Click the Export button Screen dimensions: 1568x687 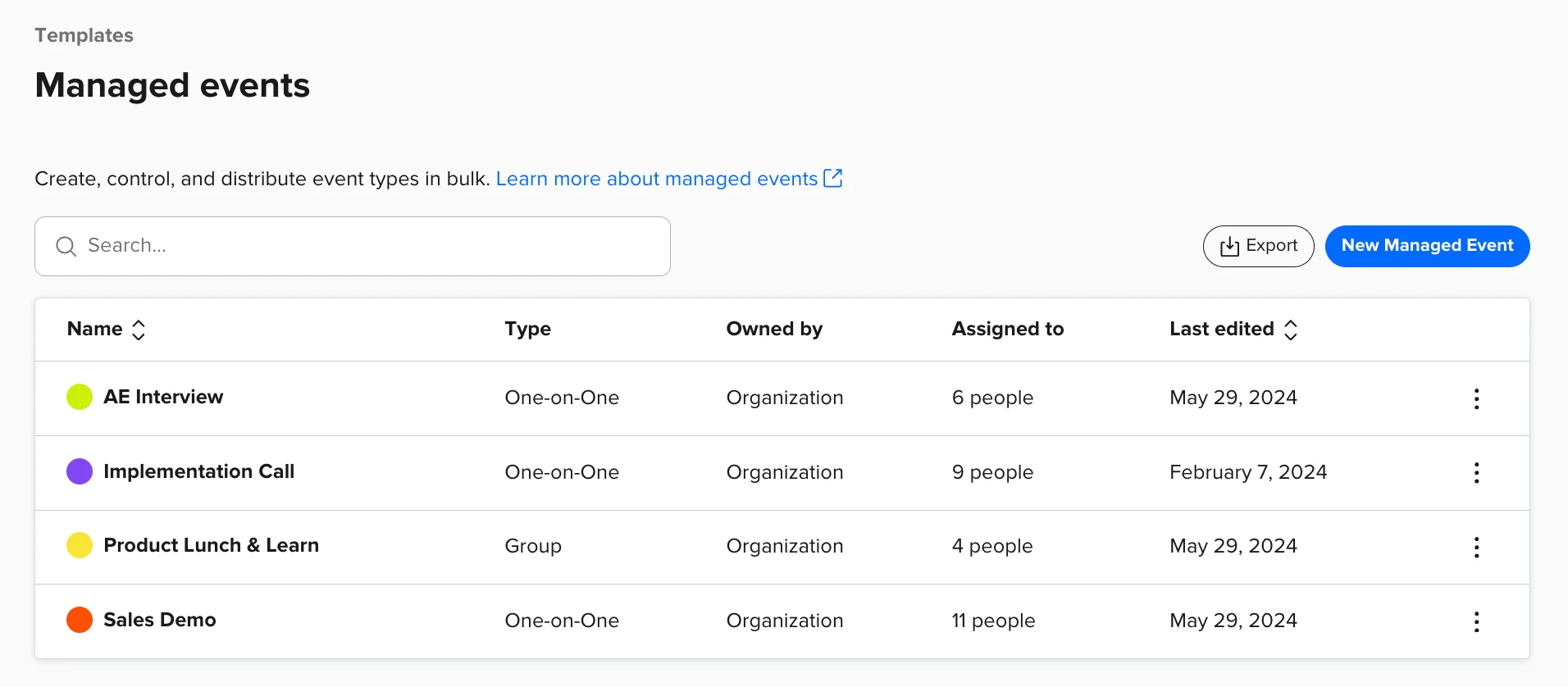(1258, 246)
